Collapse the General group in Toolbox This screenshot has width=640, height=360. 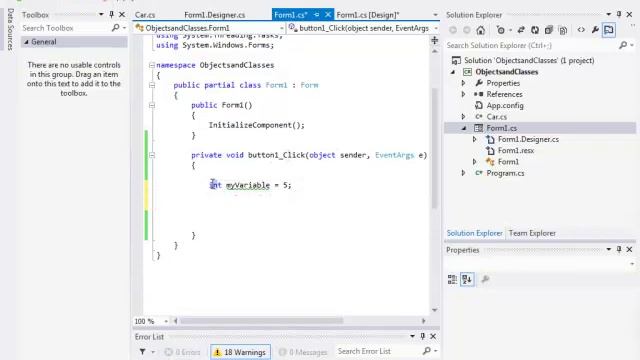(27, 42)
